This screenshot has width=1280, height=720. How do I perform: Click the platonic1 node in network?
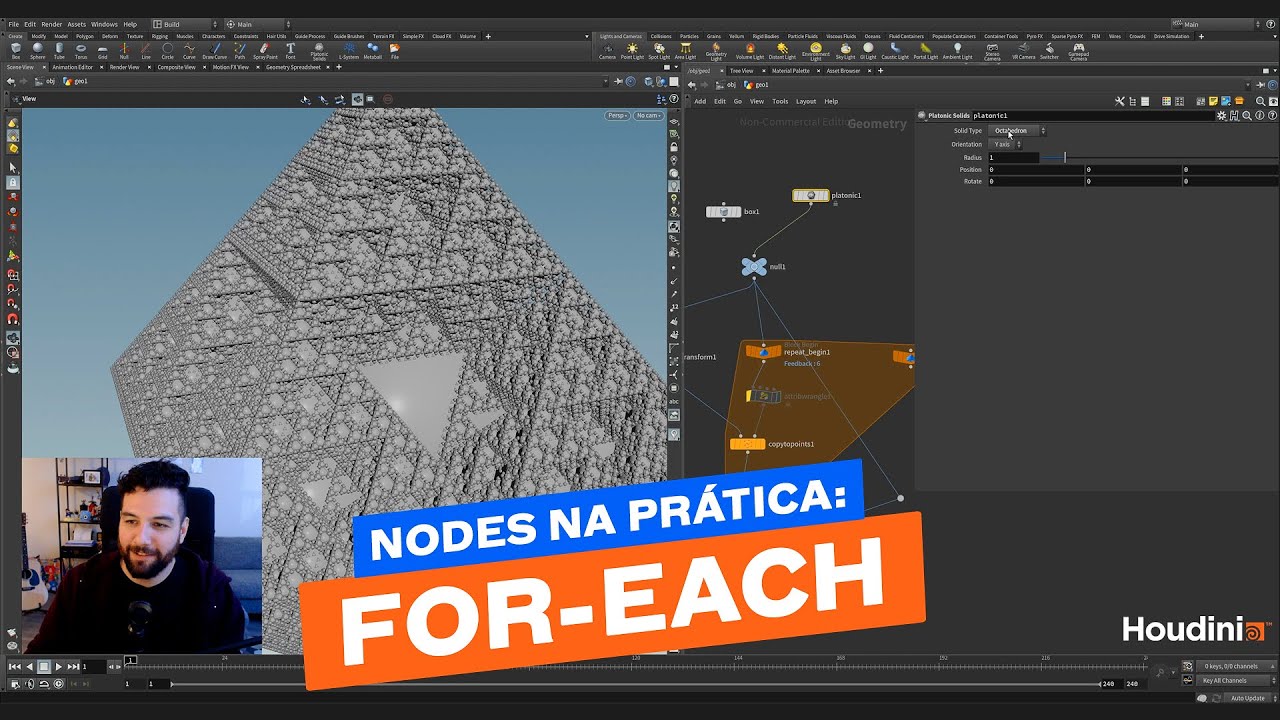coord(811,196)
